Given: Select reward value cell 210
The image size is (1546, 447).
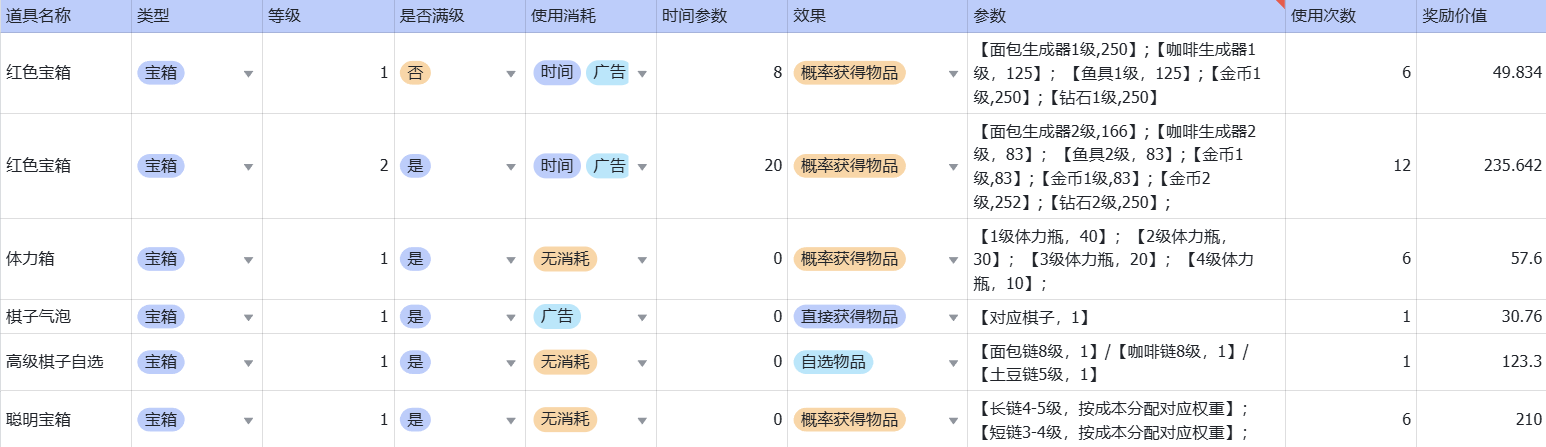Looking at the screenshot, I should coord(1481,420).
